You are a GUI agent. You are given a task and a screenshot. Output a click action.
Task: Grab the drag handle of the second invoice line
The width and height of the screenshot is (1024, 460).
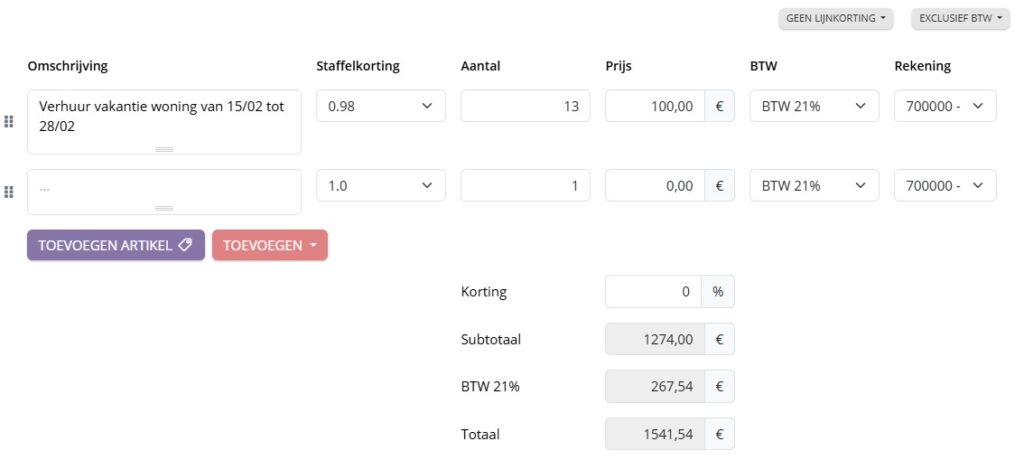pyautogui.click(x=9, y=192)
